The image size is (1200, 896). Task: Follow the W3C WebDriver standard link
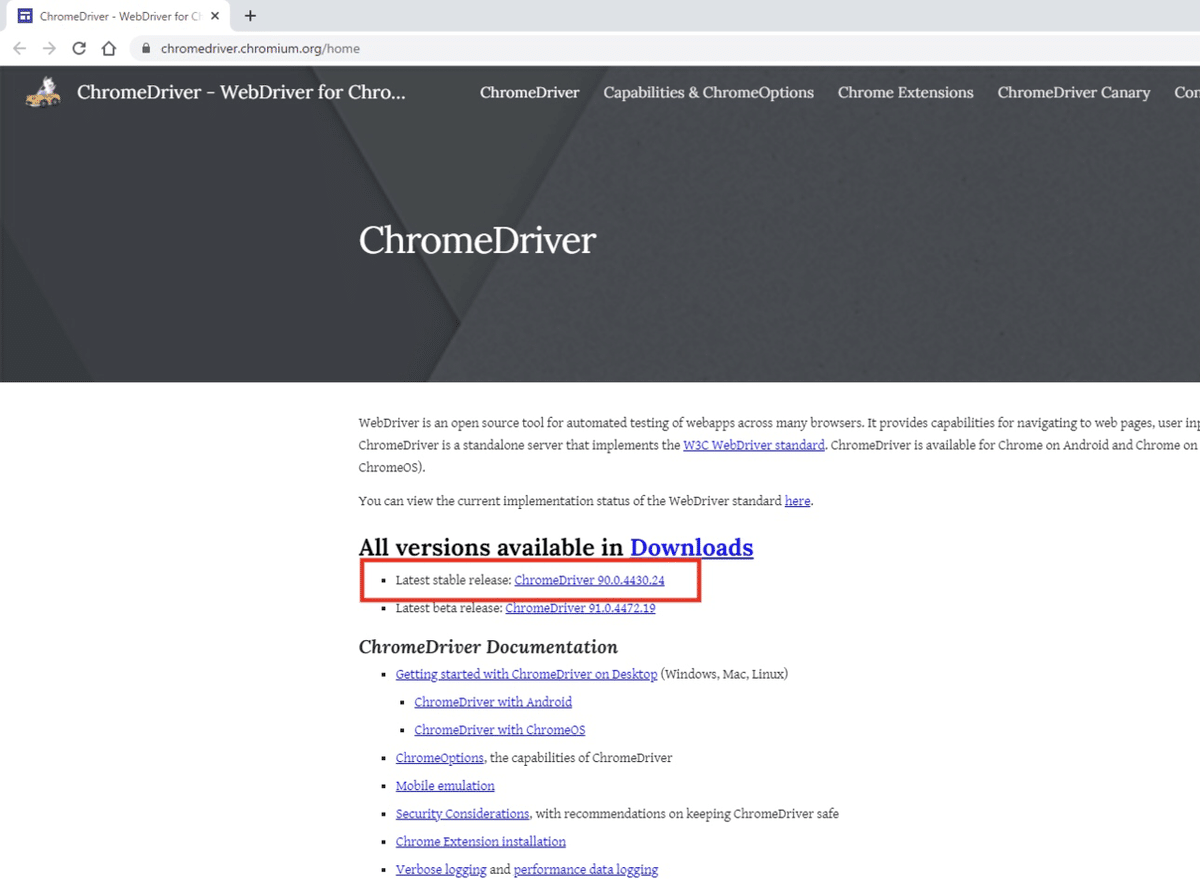pos(754,445)
